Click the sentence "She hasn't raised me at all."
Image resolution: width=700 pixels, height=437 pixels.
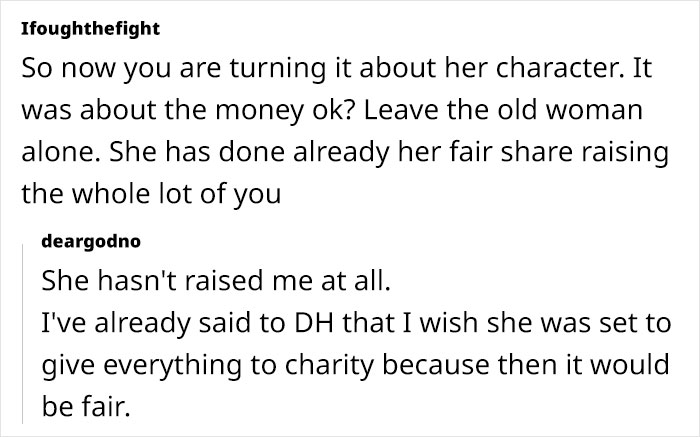213,283
